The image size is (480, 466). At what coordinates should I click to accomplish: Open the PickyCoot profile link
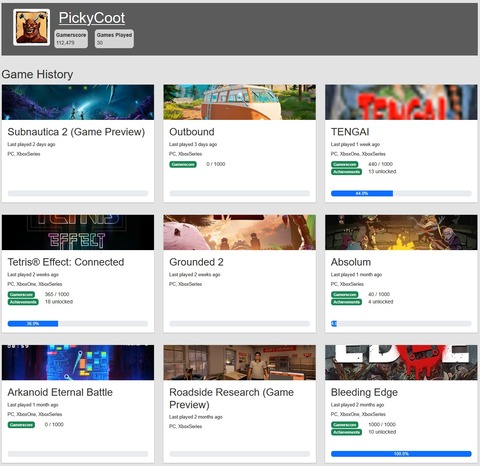pyautogui.click(x=92, y=18)
